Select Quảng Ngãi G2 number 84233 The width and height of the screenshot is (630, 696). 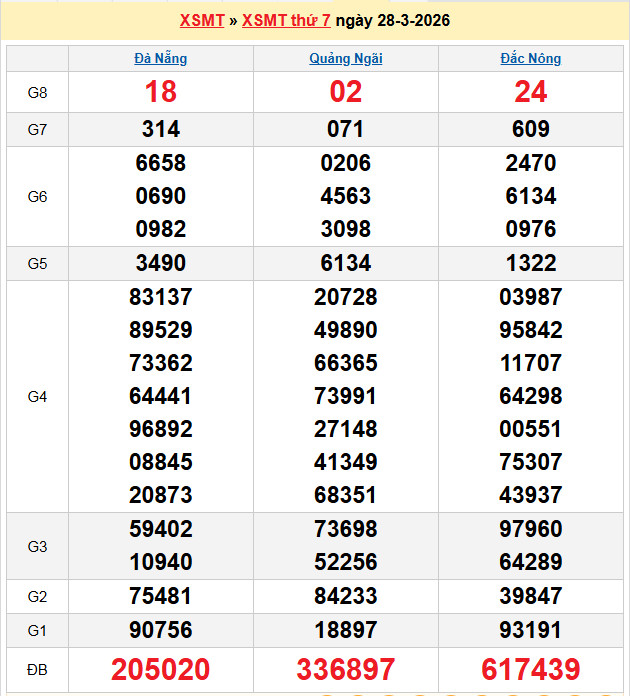pyautogui.click(x=346, y=596)
